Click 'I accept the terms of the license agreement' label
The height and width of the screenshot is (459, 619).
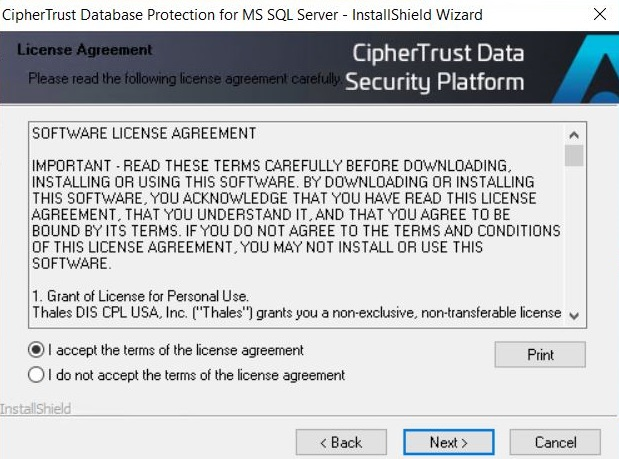pyautogui.click(x=176, y=350)
